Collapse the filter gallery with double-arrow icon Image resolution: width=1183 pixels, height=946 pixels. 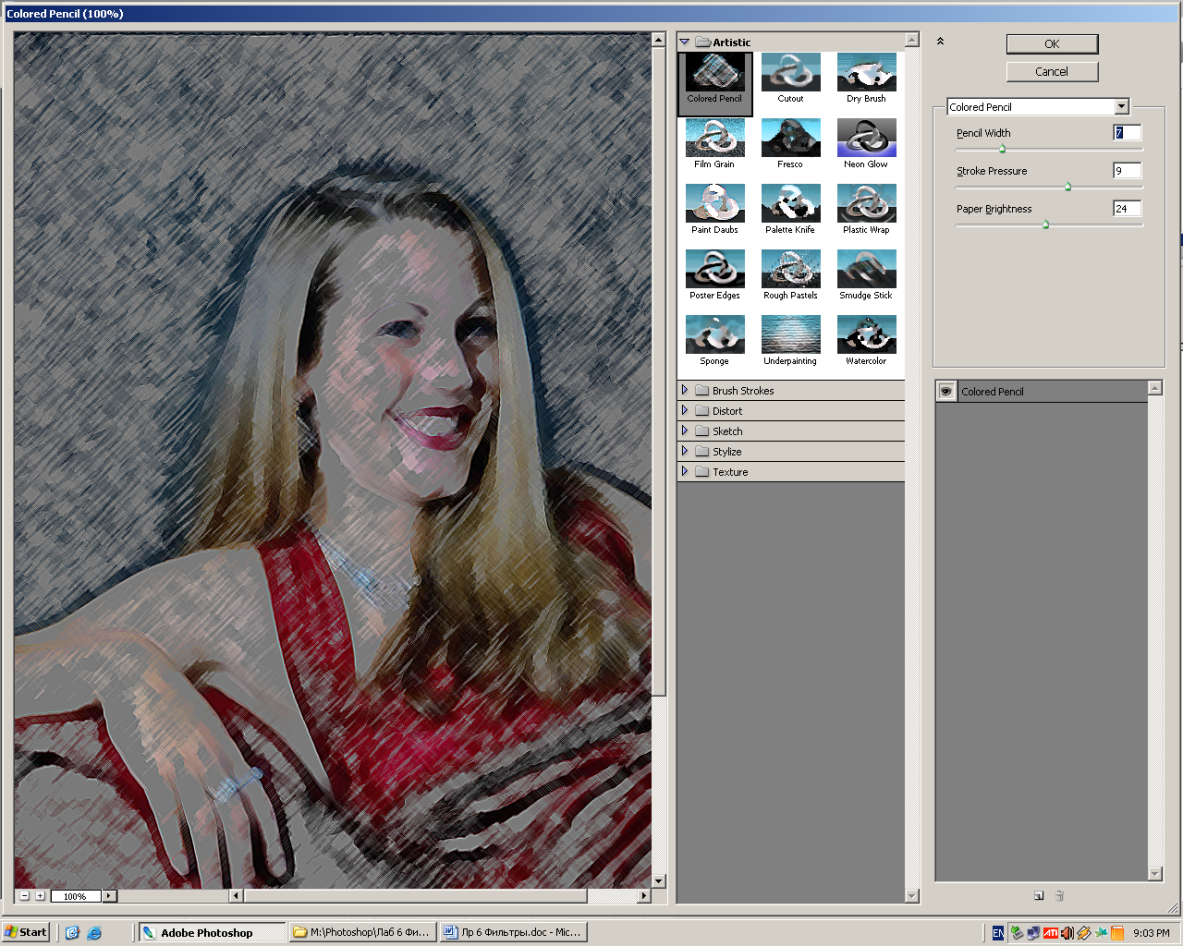pyautogui.click(x=940, y=41)
